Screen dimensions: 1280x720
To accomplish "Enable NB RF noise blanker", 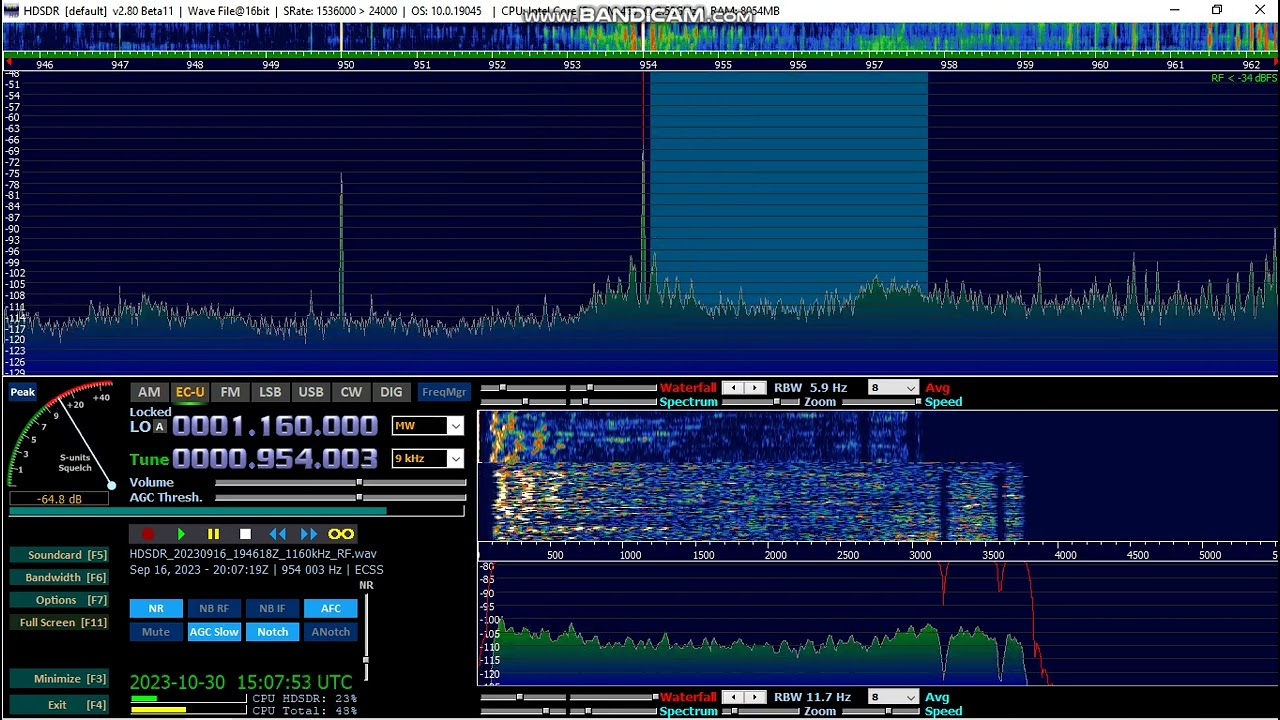I will click(214, 608).
